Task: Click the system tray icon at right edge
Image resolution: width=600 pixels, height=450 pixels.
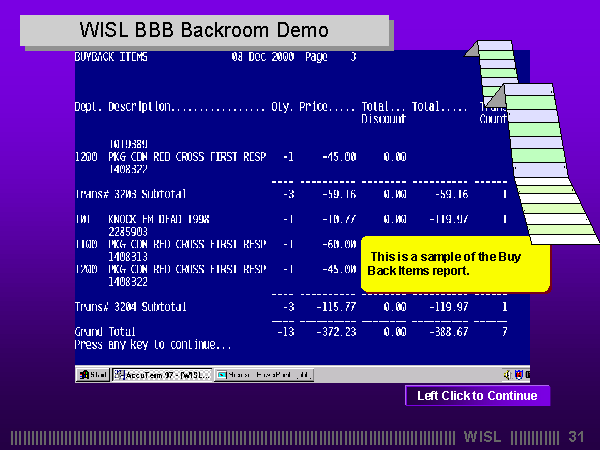Action: point(520,375)
